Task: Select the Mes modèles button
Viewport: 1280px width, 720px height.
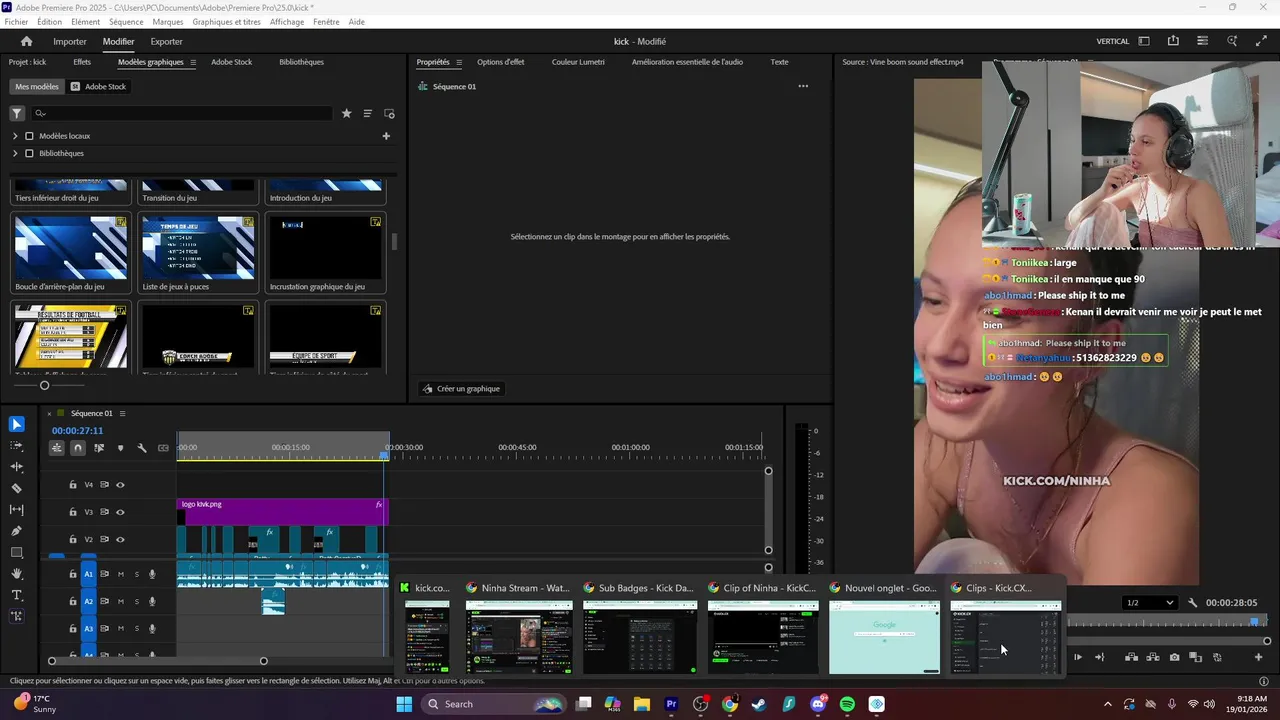Action: coord(36,87)
